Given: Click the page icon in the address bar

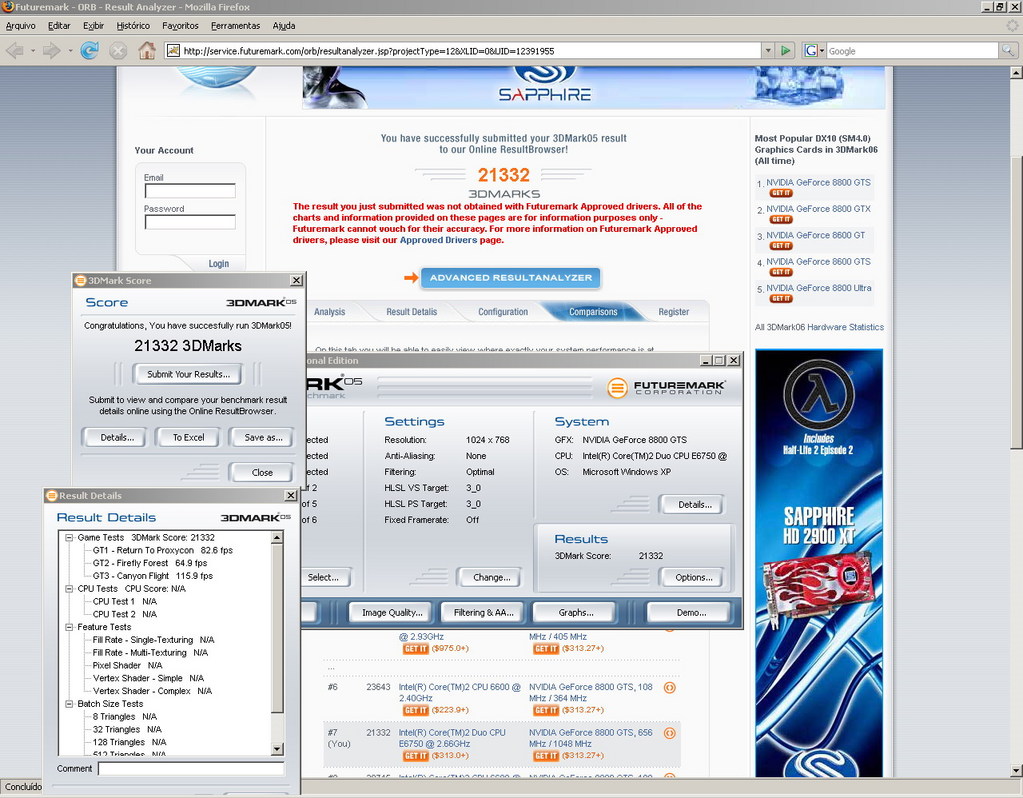Looking at the screenshot, I should point(173,50).
